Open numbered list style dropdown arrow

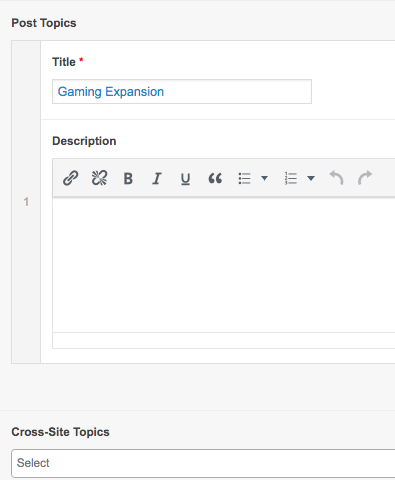point(311,178)
